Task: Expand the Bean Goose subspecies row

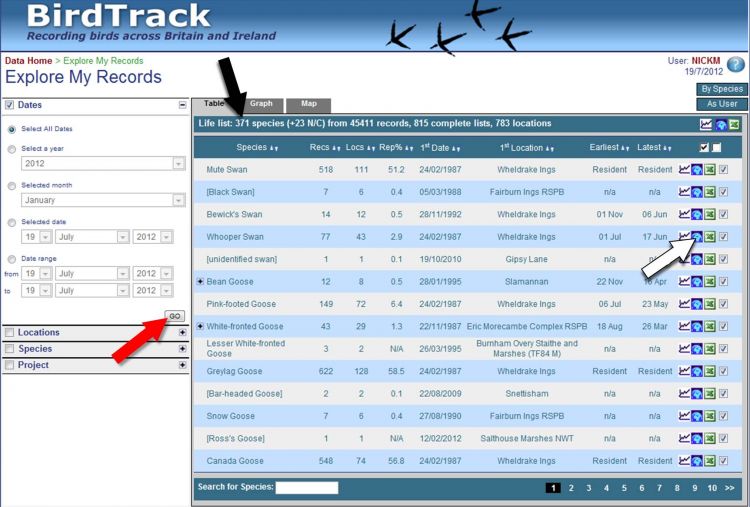Action: pyautogui.click(x=200, y=281)
